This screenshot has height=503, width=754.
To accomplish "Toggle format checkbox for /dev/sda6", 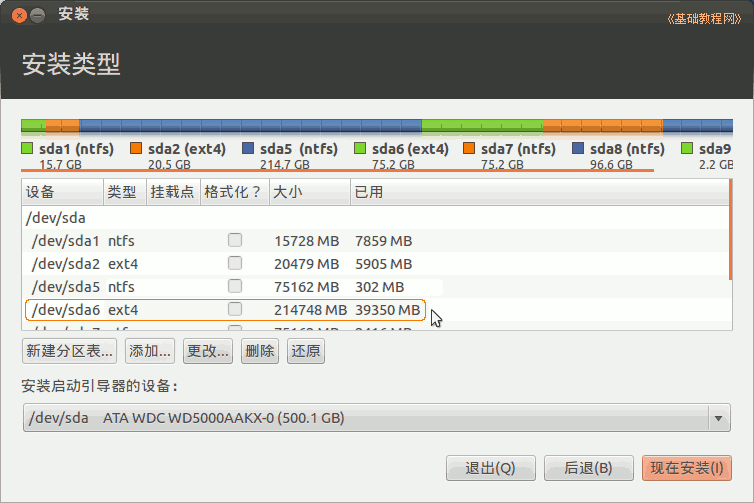I will [235, 309].
